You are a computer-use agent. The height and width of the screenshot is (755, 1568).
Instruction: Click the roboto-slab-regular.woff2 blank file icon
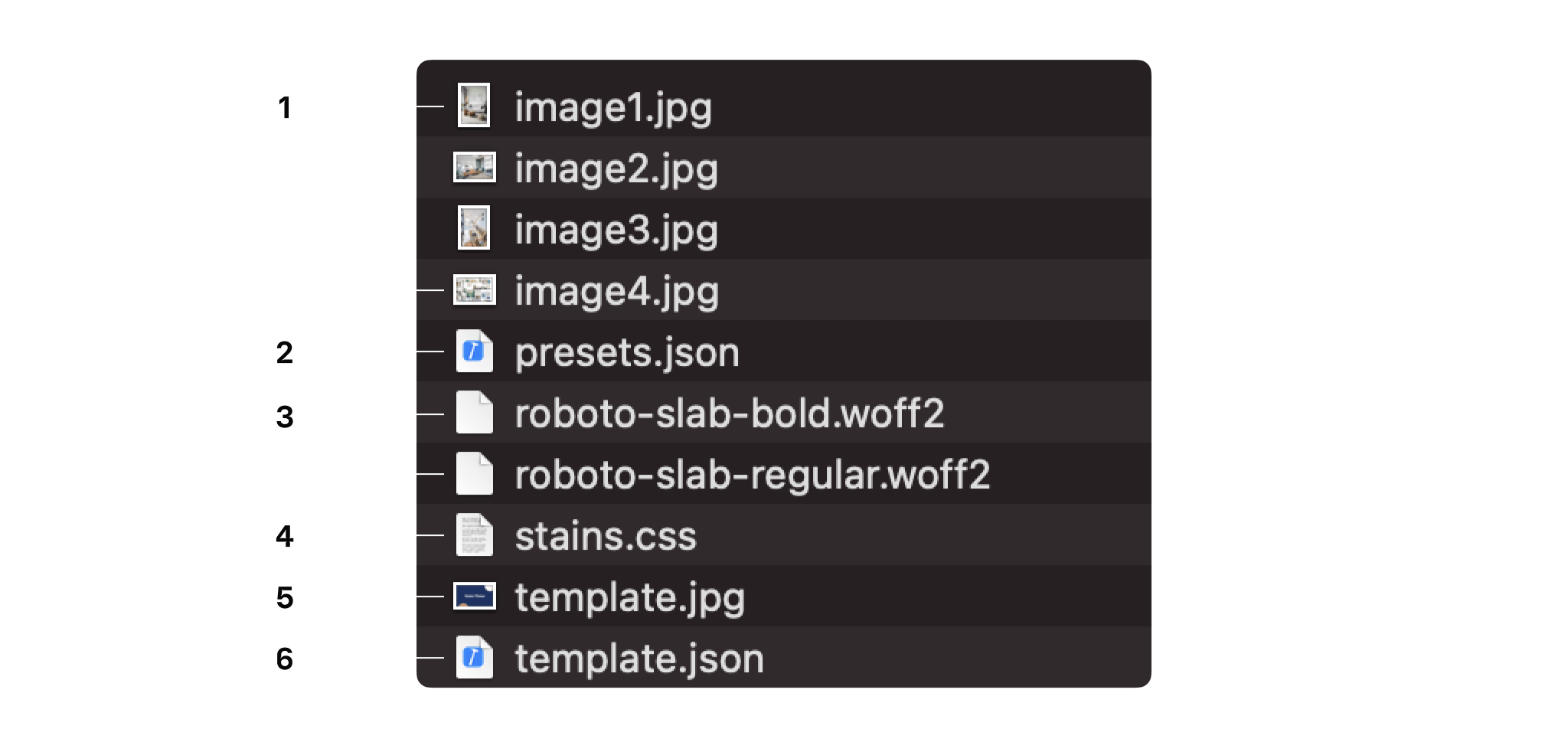[x=474, y=474]
